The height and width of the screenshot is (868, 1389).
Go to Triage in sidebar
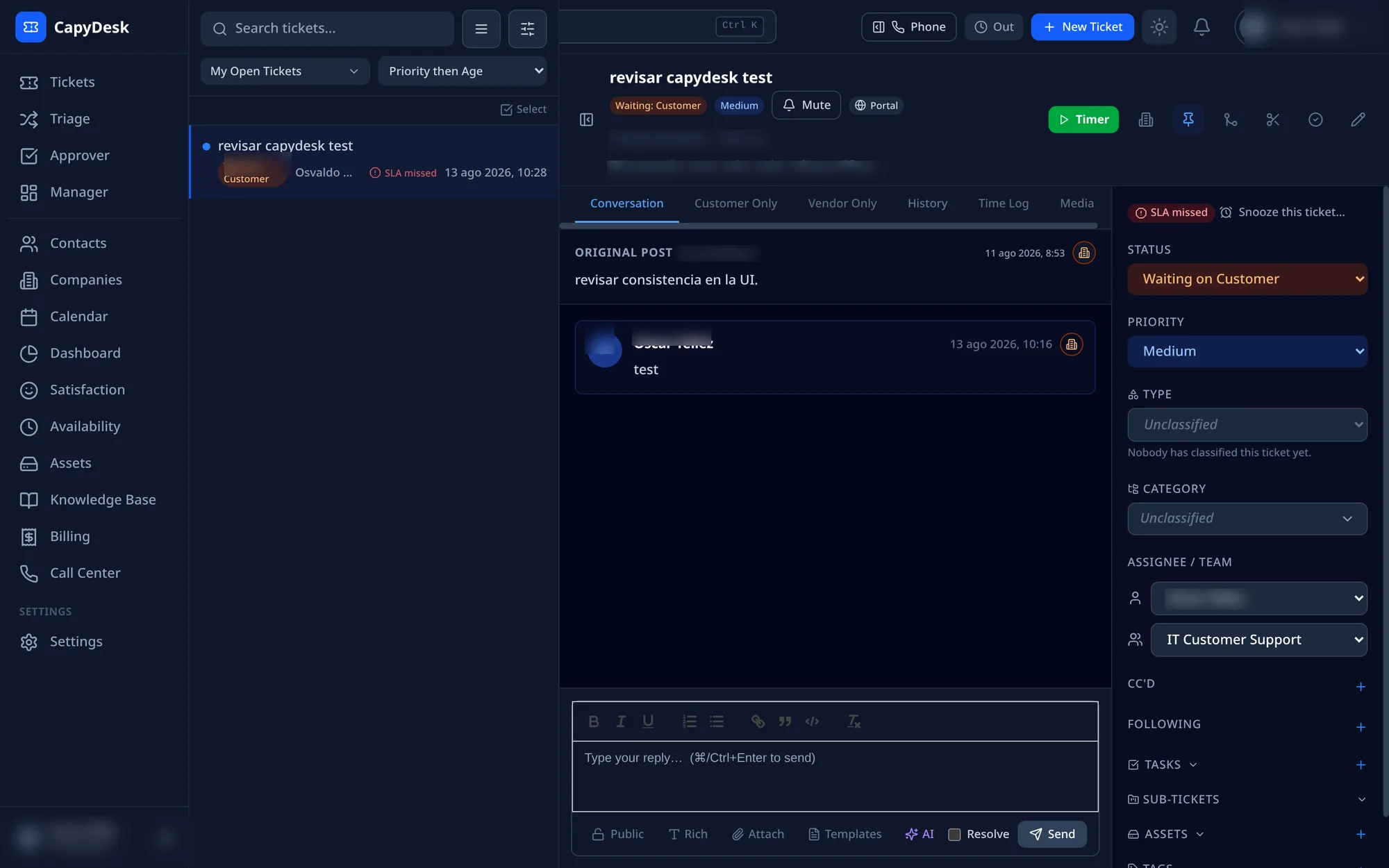pos(69,119)
